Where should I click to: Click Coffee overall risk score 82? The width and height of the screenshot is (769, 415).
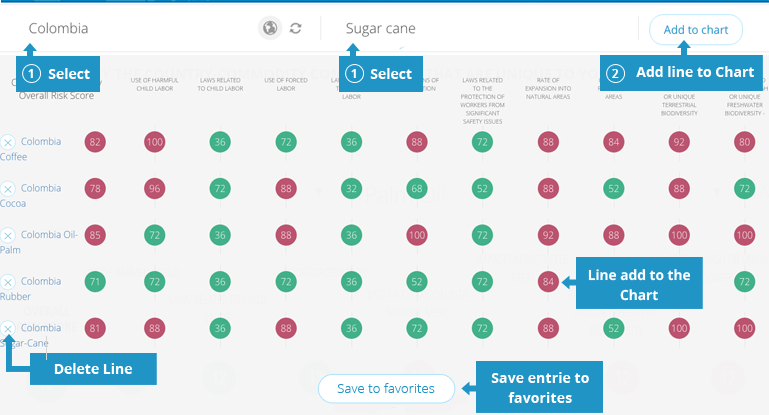coord(95,142)
